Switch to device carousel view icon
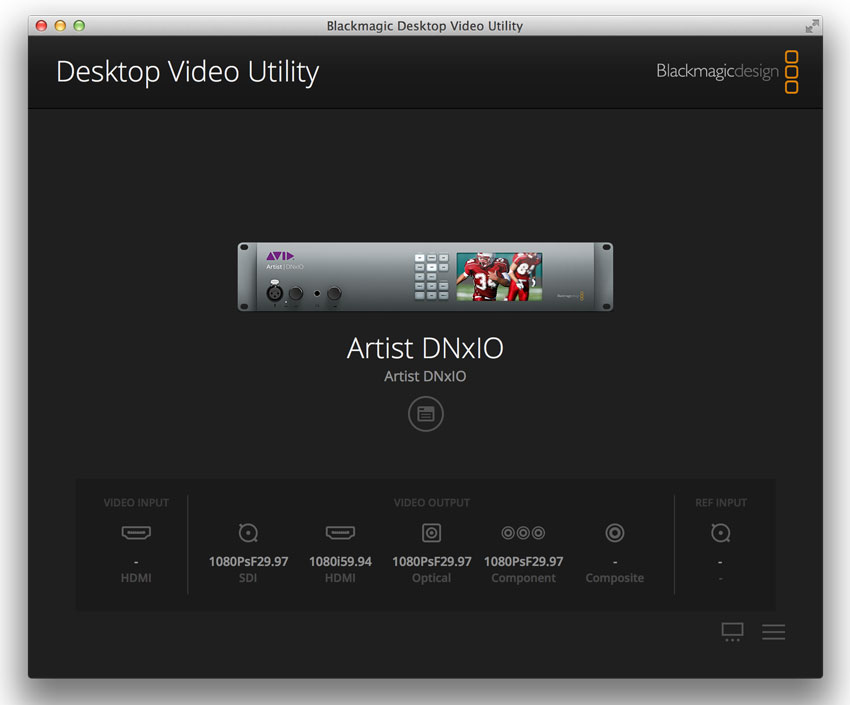850x705 pixels. click(732, 632)
